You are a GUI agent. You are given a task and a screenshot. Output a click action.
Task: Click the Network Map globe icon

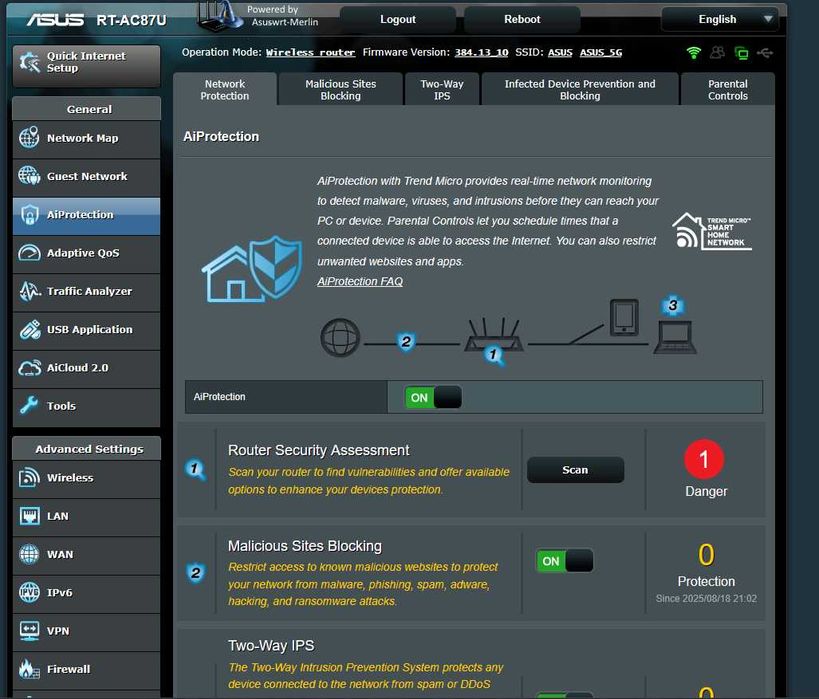click(29, 137)
